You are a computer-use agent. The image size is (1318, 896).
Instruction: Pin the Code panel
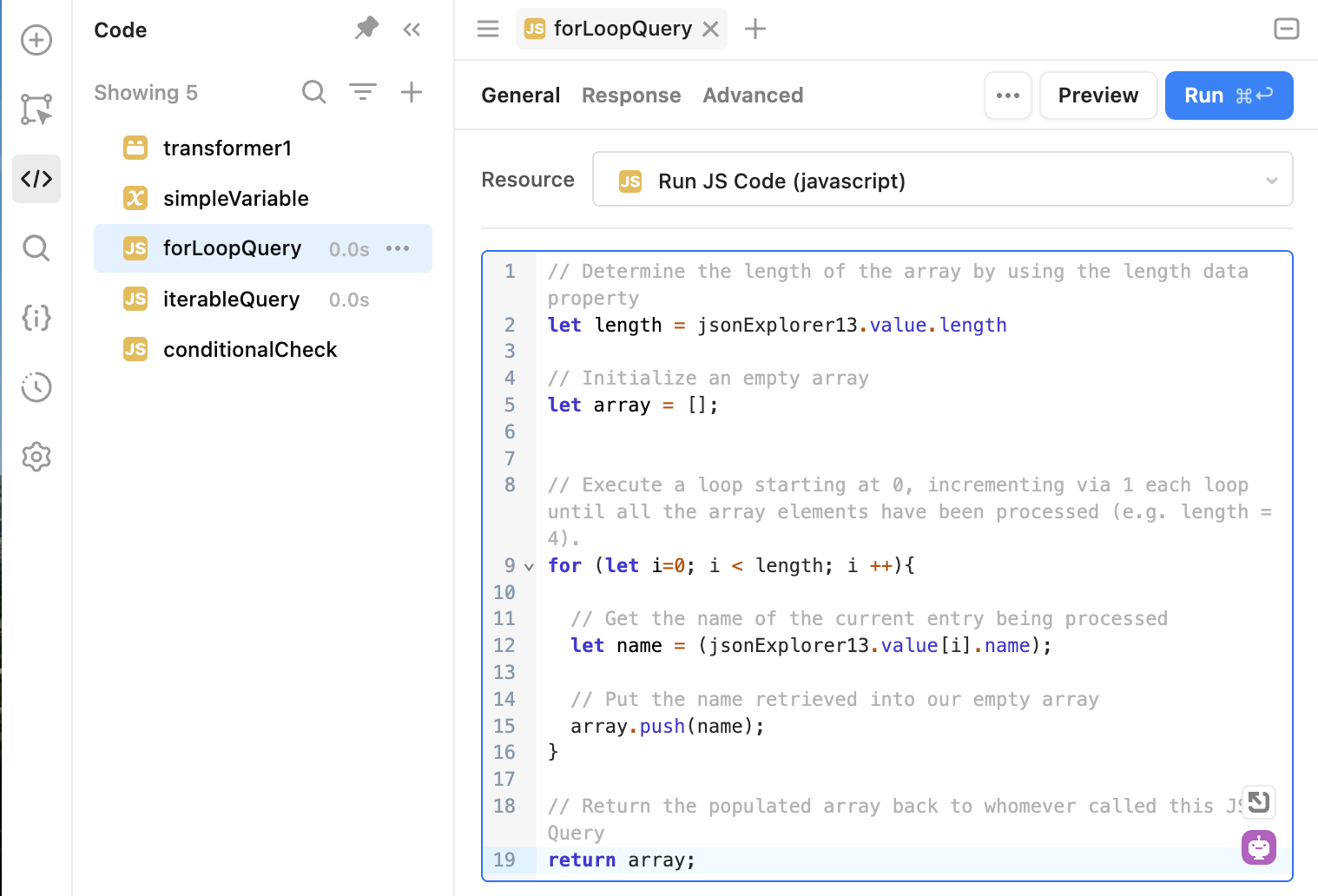[x=366, y=29]
